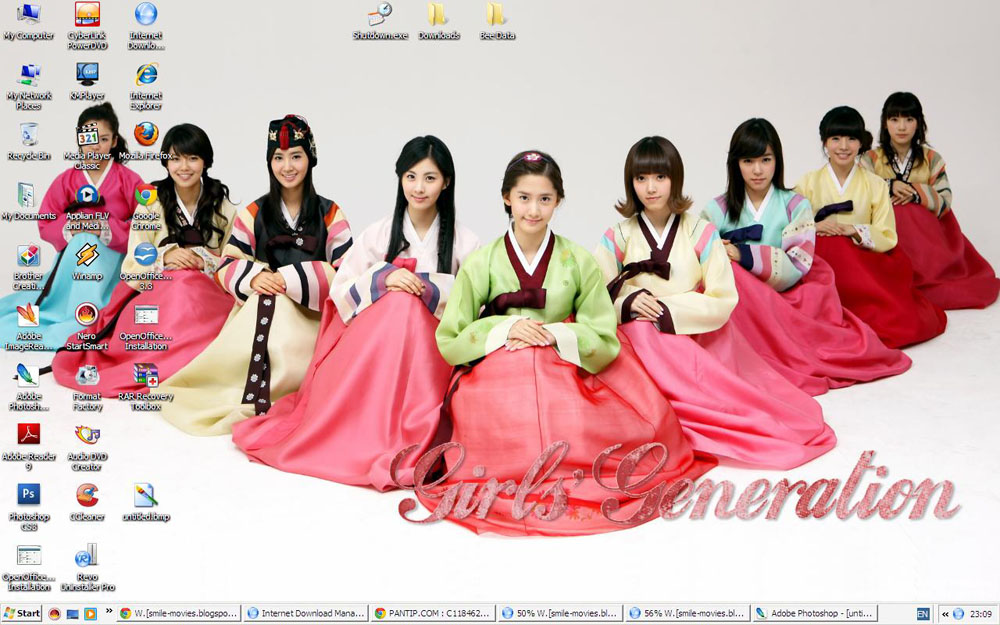Click the Adobe Photoshop feather desktop icon
The image size is (1000, 625).
pyautogui.click(x=29, y=387)
